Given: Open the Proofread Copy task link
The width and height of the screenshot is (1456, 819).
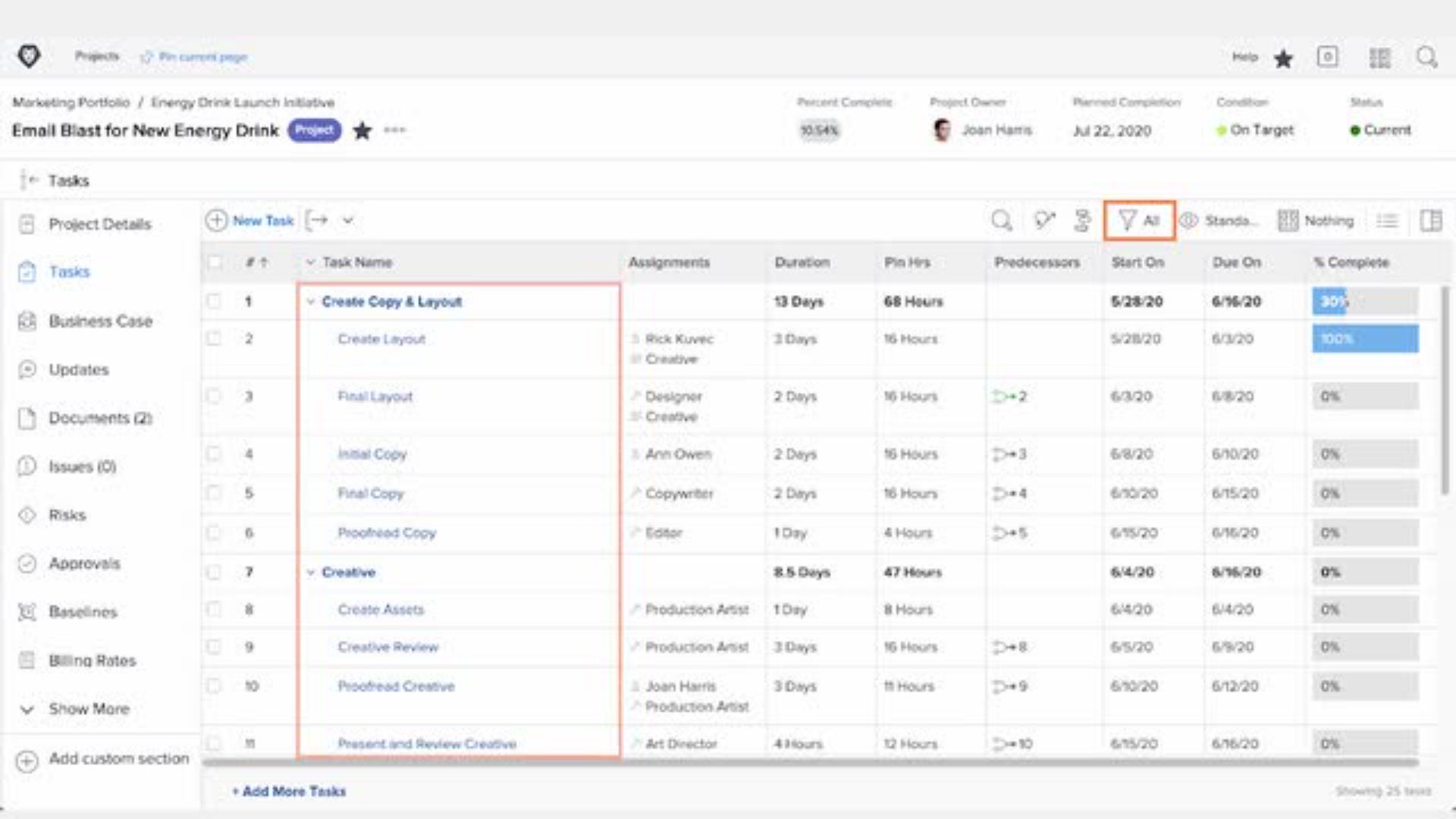Looking at the screenshot, I should 387,533.
